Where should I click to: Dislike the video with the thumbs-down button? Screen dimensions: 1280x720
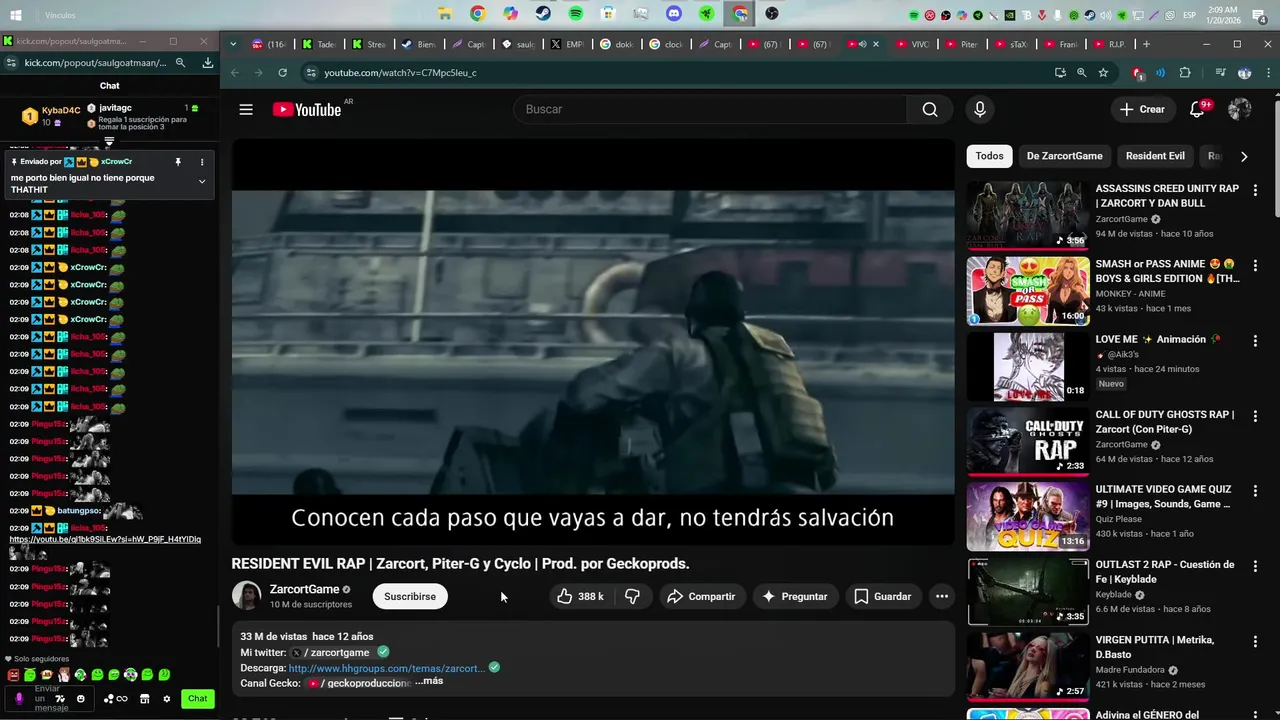point(632,596)
